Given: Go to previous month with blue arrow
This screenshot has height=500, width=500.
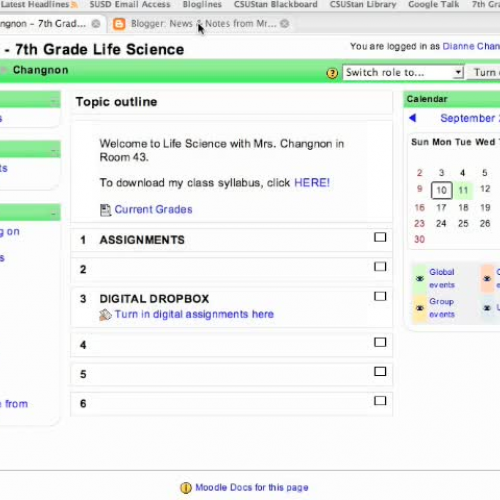Looking at the screenshot, I should pos(413,118).
